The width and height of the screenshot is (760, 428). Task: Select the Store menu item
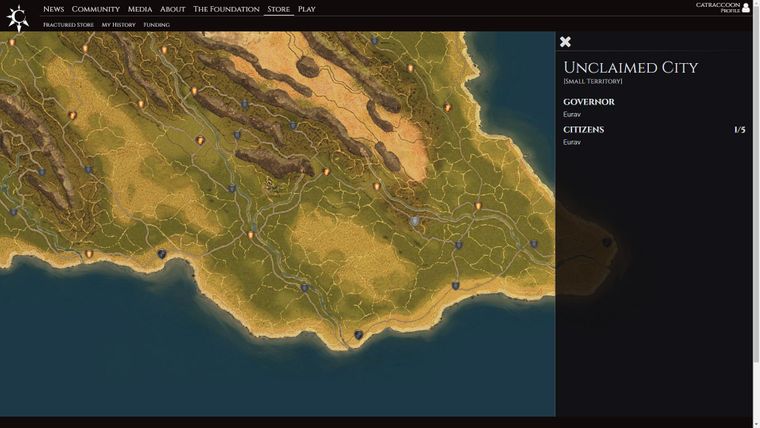278,9
